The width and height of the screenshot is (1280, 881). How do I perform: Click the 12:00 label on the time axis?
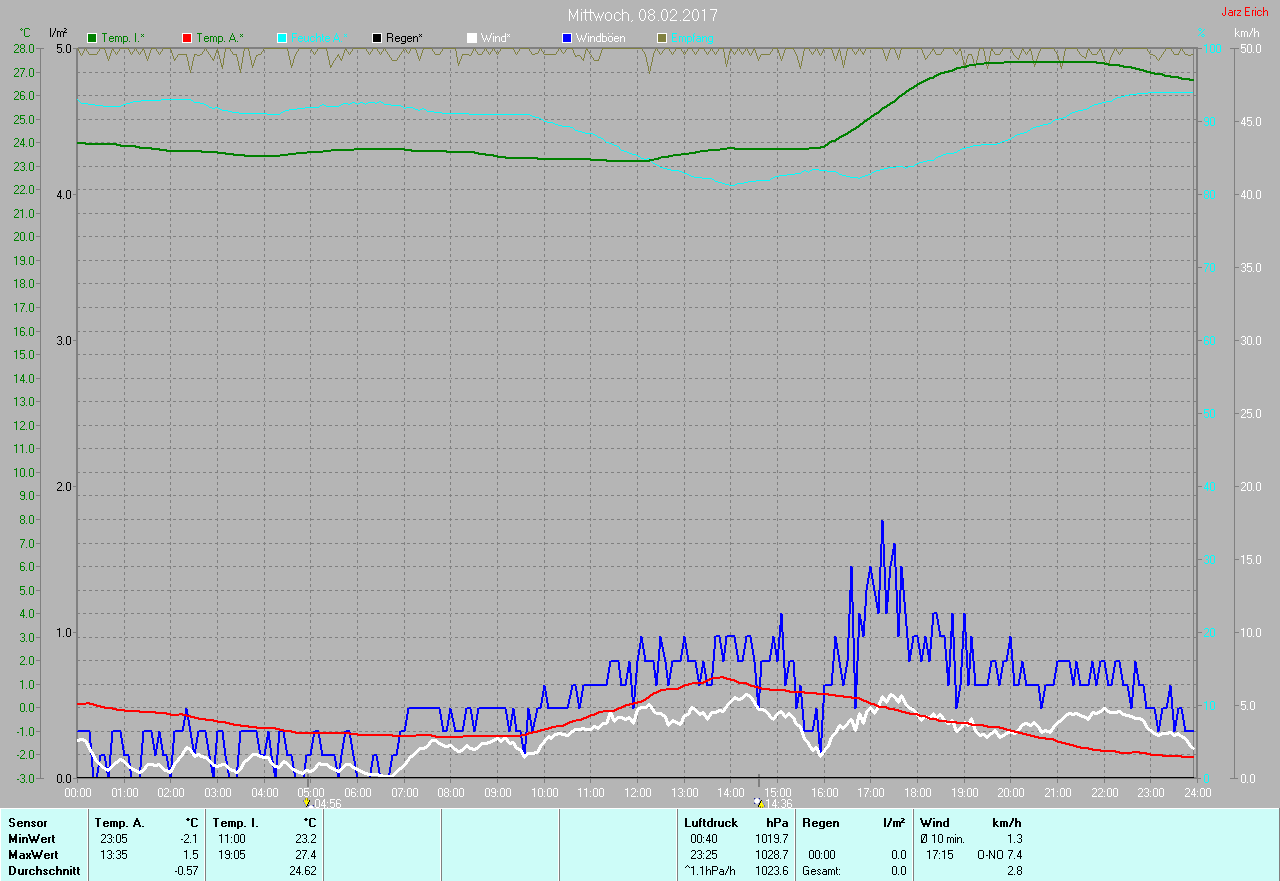pos(637,793)
